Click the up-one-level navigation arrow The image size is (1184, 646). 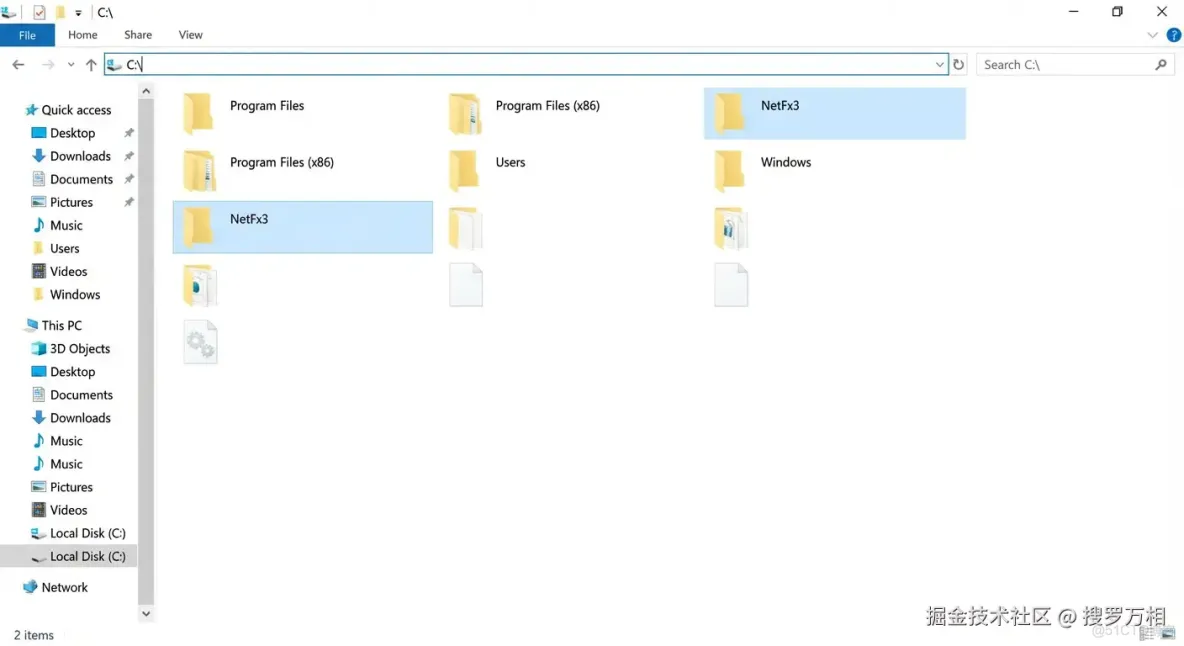click(91, 64)
